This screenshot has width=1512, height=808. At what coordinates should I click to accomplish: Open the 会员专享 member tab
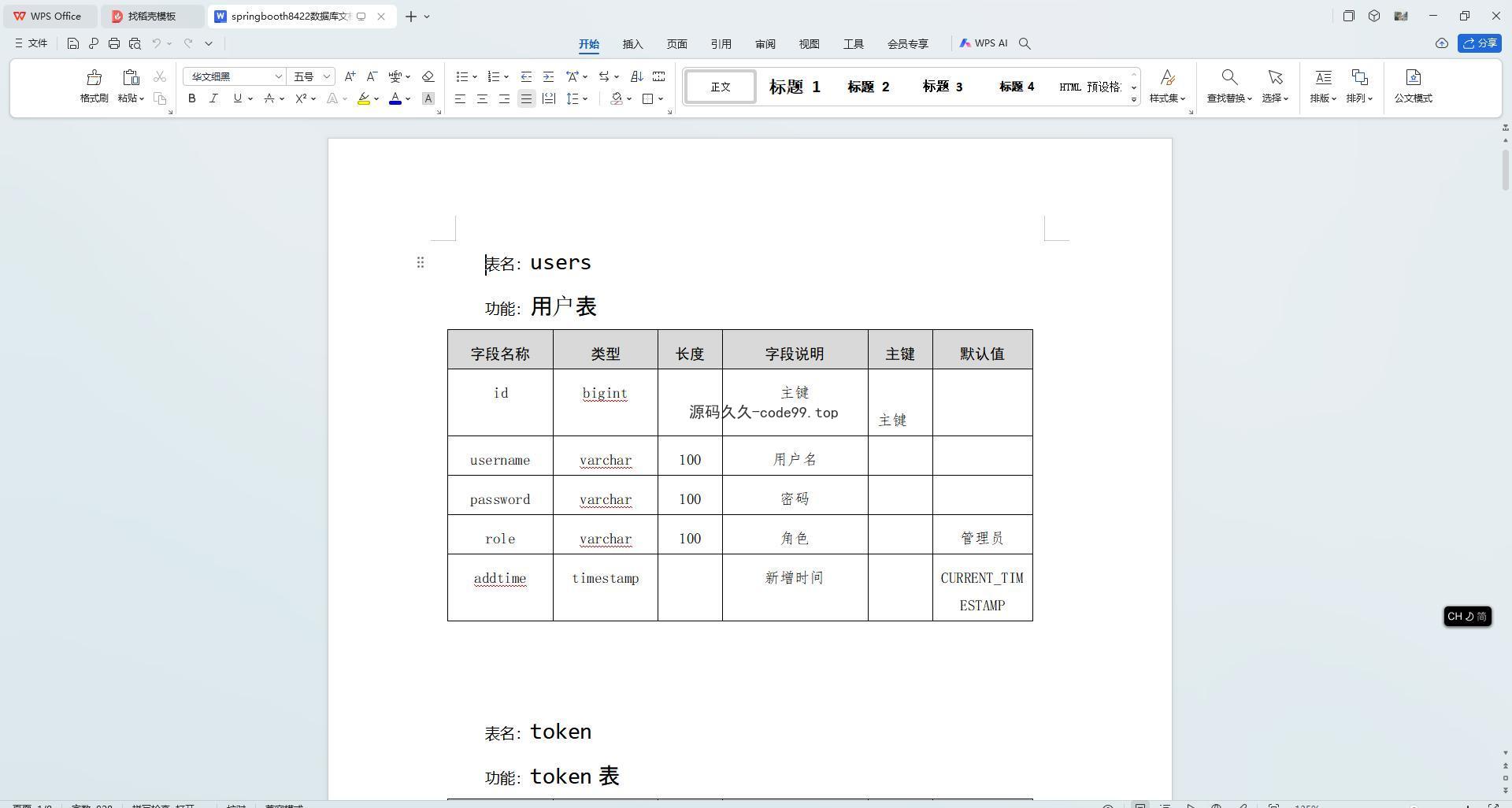908,44
